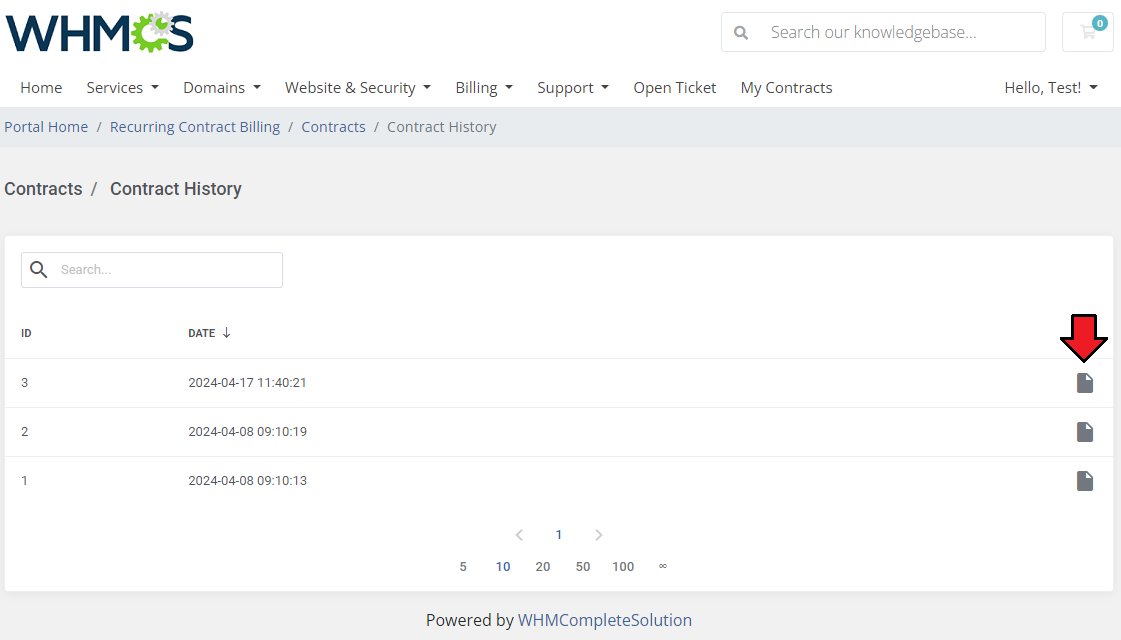1121x640 pixels.
Task: Click the table search magnifier icon
Action: click(x=39, y=270)
